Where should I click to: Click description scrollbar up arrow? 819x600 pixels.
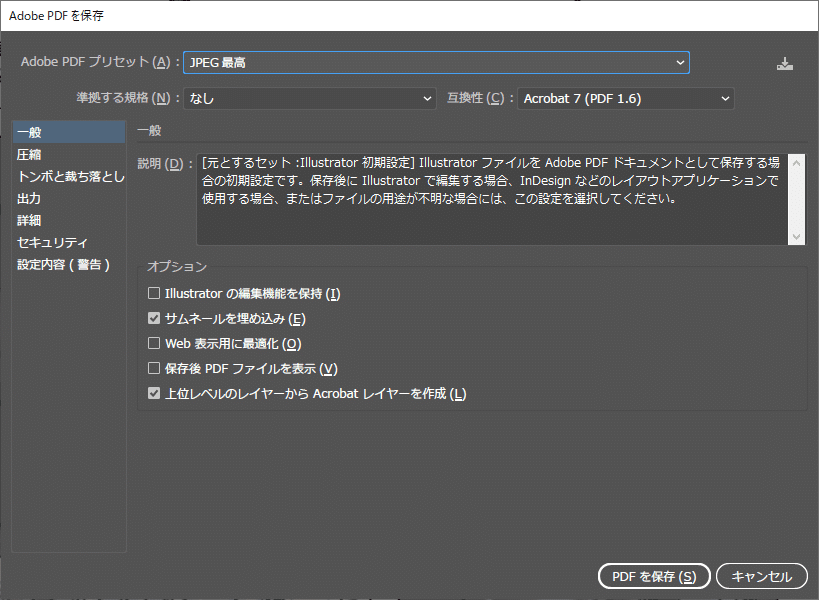coord(796,163)
